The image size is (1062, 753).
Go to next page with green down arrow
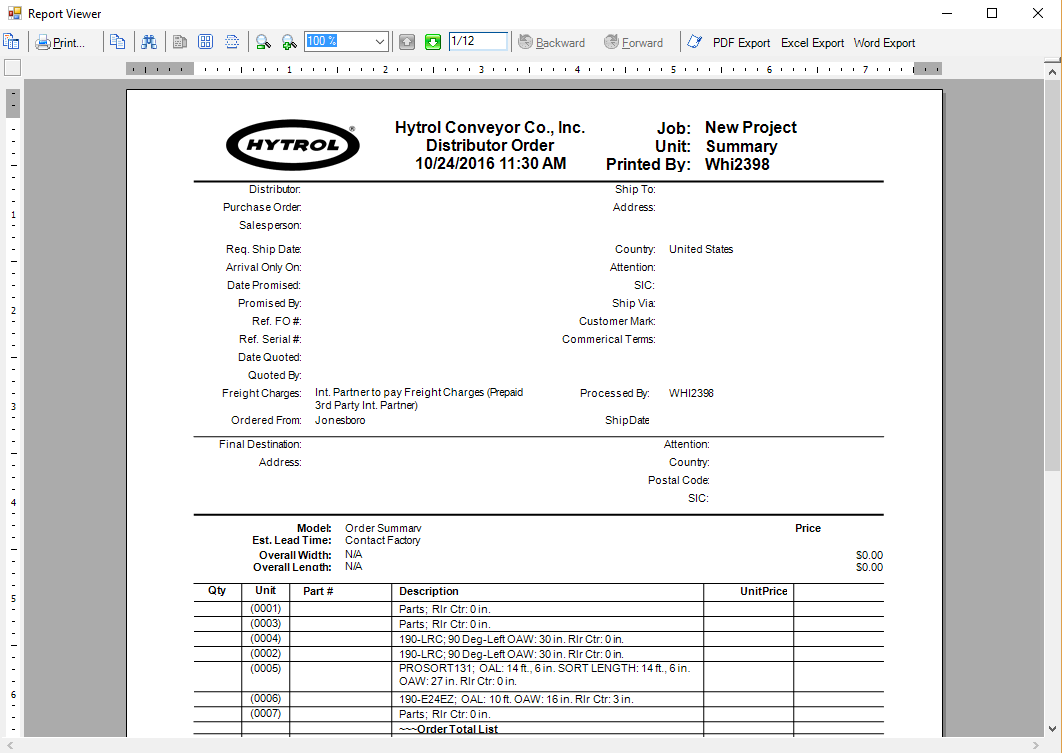click(433, 42)
